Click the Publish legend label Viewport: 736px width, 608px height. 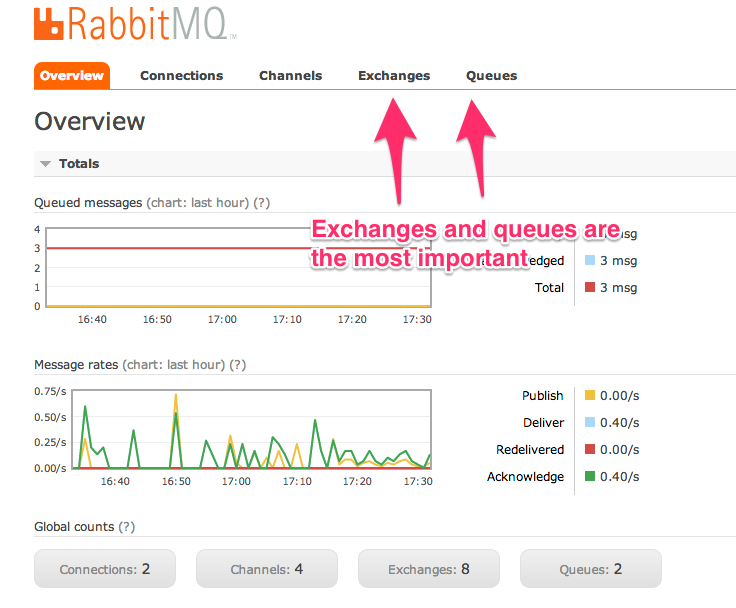pyautogui.click(x=543, y=396)
